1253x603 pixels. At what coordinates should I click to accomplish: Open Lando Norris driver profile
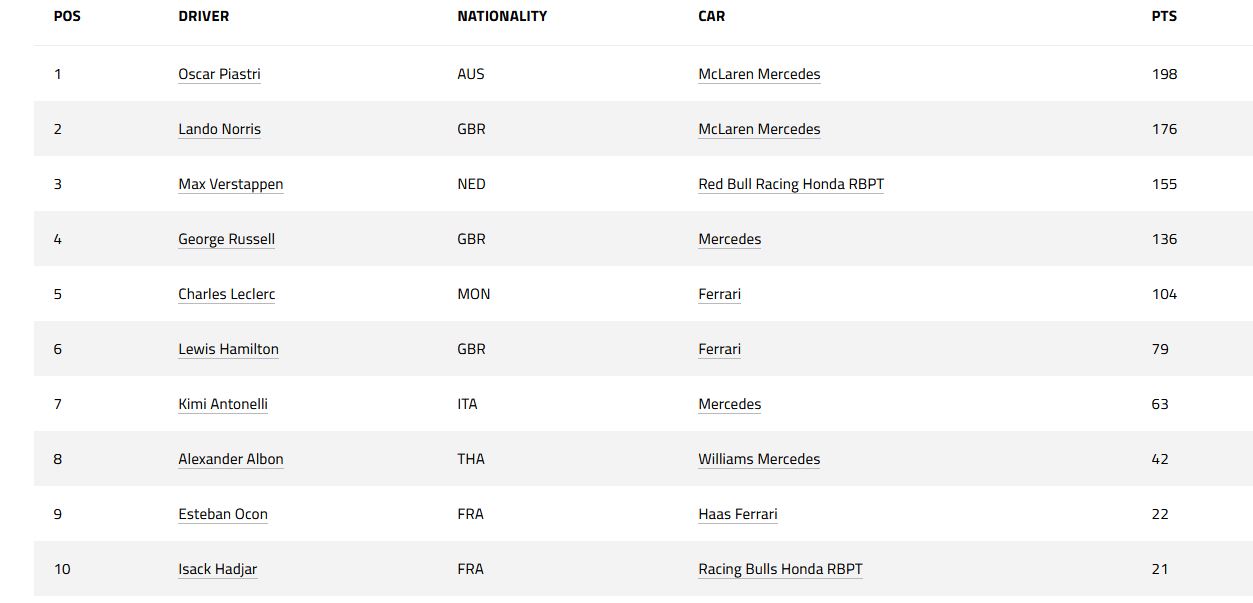tap(219, 129)
